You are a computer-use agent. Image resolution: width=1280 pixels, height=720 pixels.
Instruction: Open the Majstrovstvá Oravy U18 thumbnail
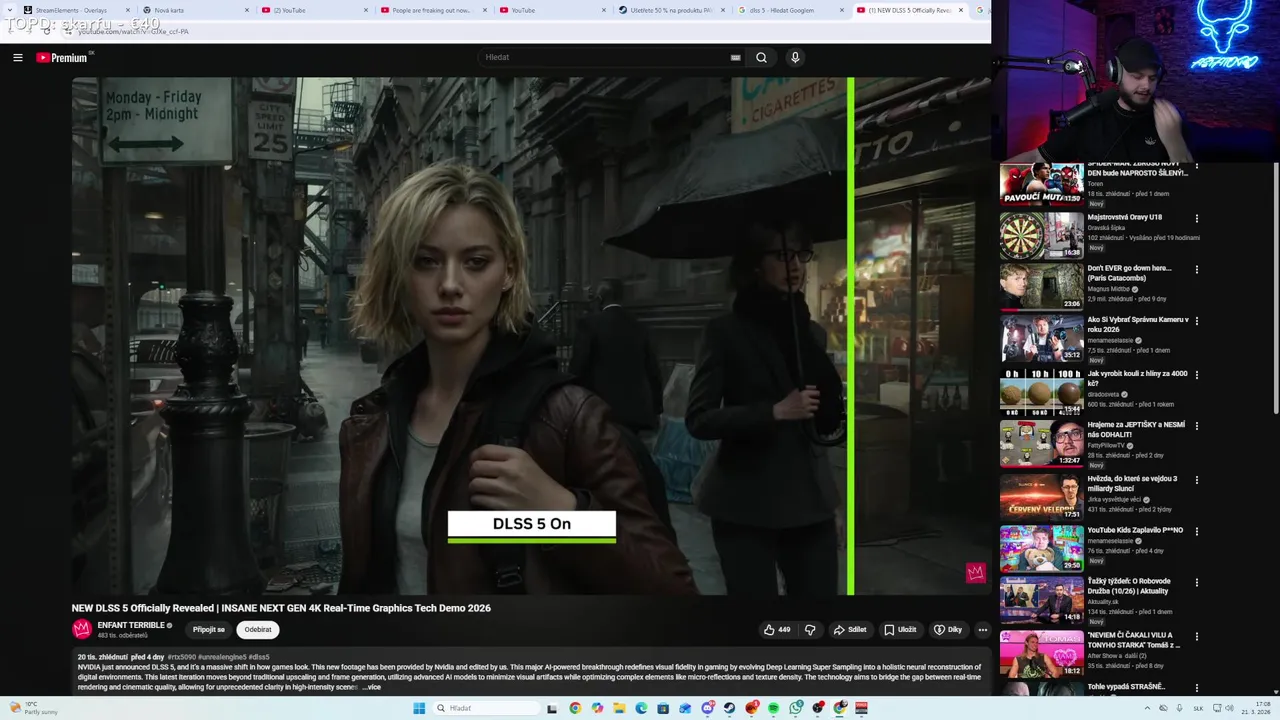pyautogui.click(x=1042, y=235)
